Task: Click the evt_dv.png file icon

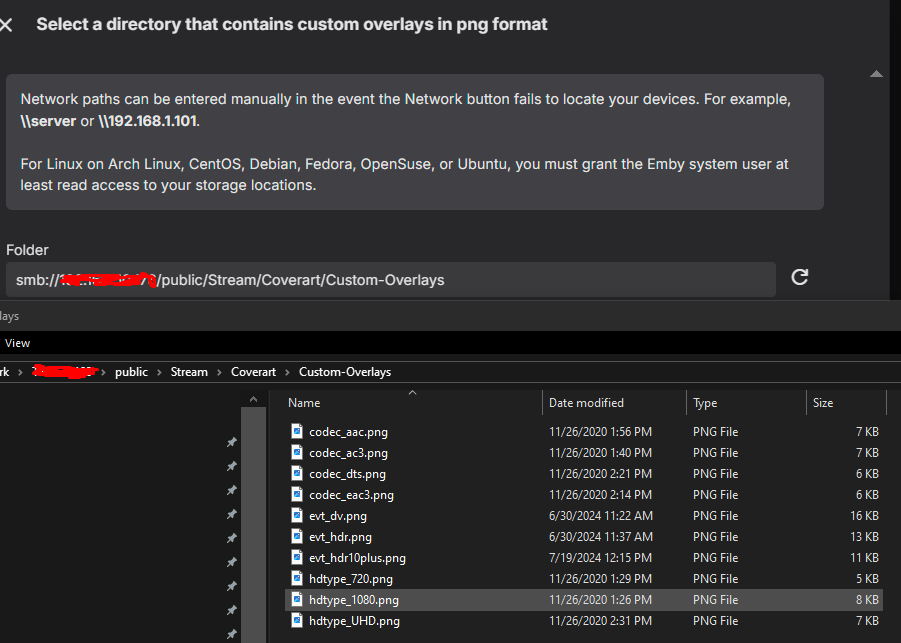Action: click(x=297, y=516)
